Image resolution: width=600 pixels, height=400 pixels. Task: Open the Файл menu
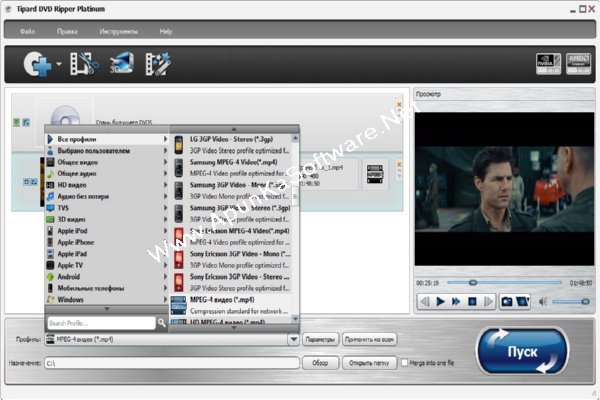tap(28, 31)
